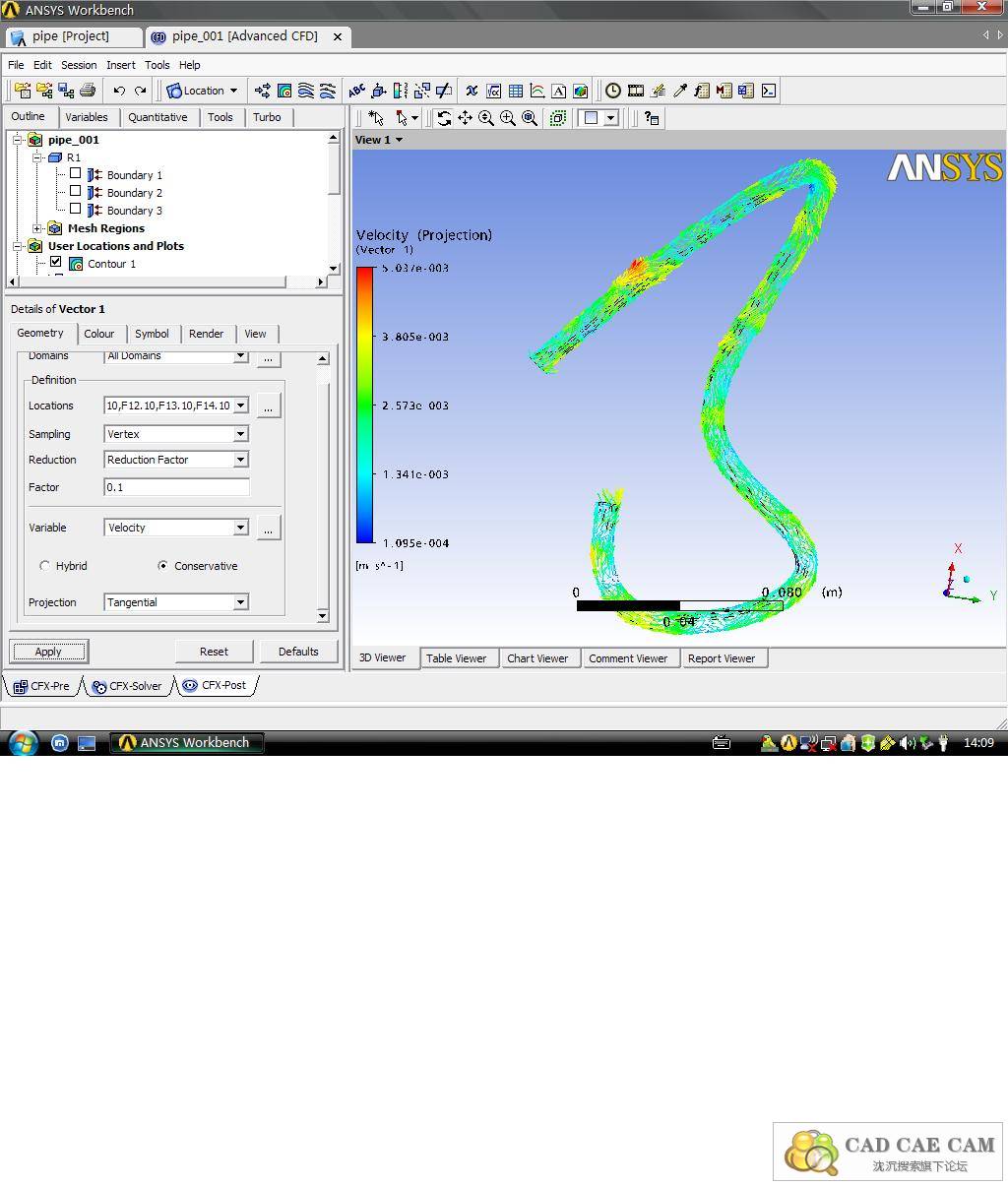The image size is (1008, 1186).
Task: Collapse the pipe_001 tree node
Action: tap(18, 140)
